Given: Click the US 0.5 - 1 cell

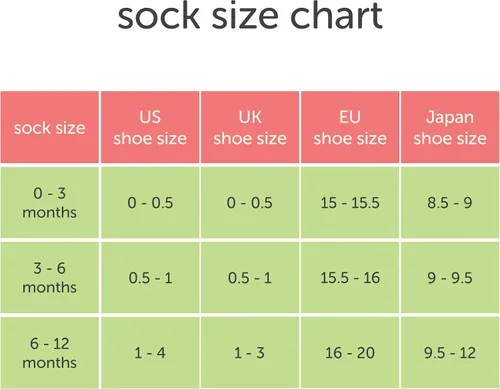Looking at the screenshot, I should 150,277.
